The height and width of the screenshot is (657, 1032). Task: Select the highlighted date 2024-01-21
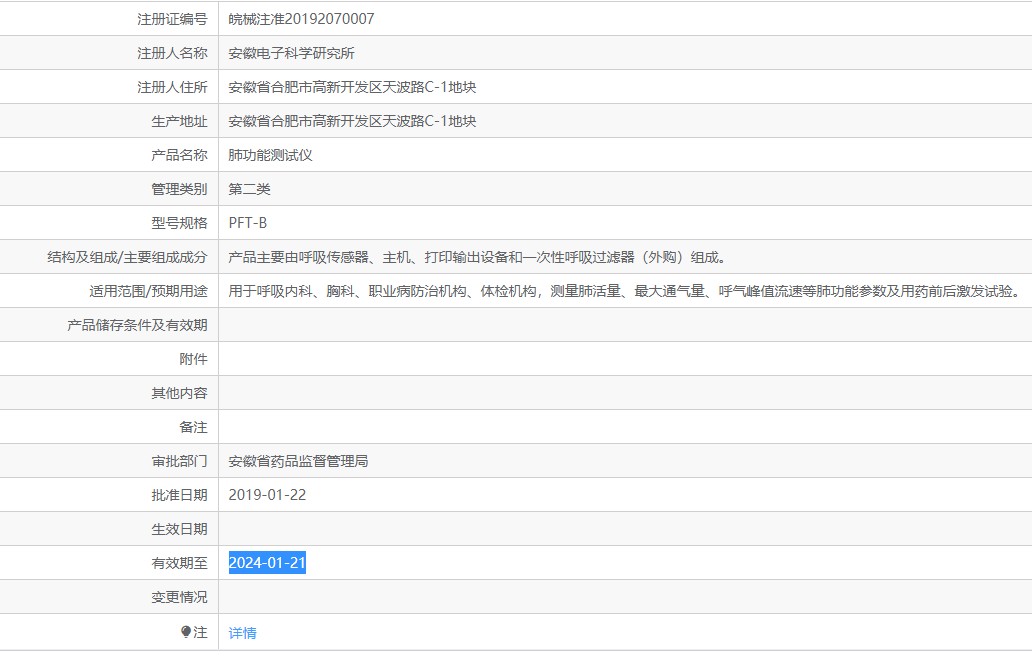(x=267, y=563)
